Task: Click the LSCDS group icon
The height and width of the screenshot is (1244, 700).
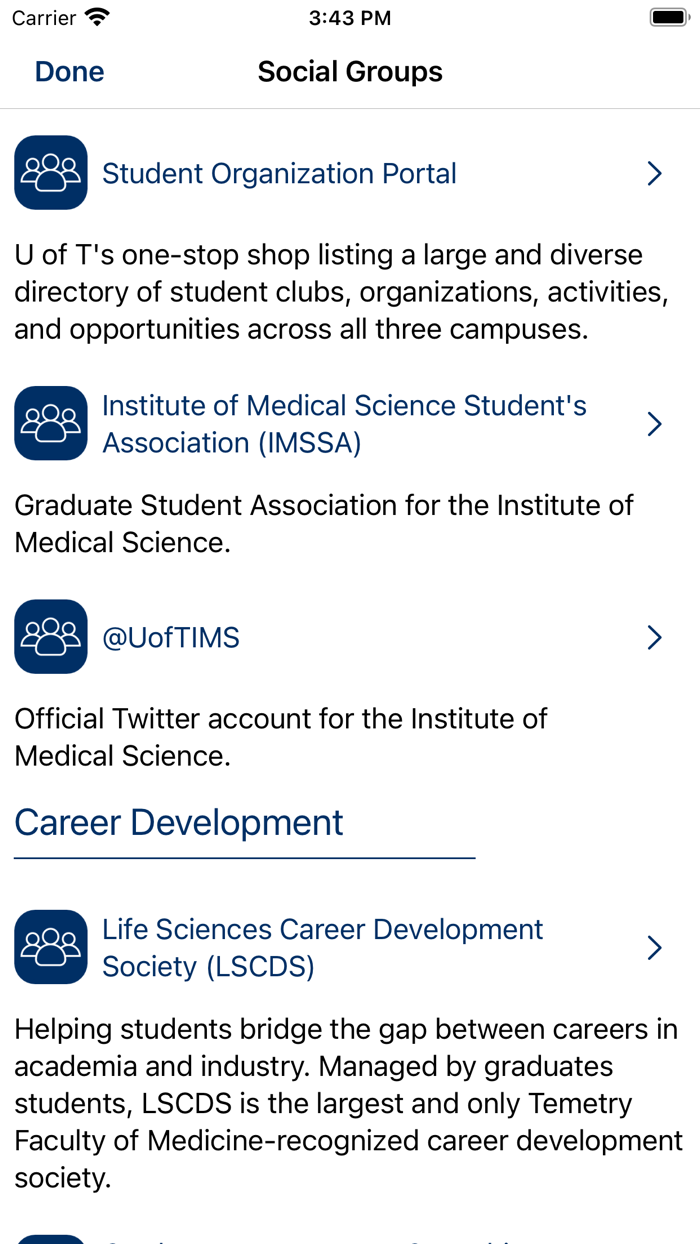Action: pos(51,947)
